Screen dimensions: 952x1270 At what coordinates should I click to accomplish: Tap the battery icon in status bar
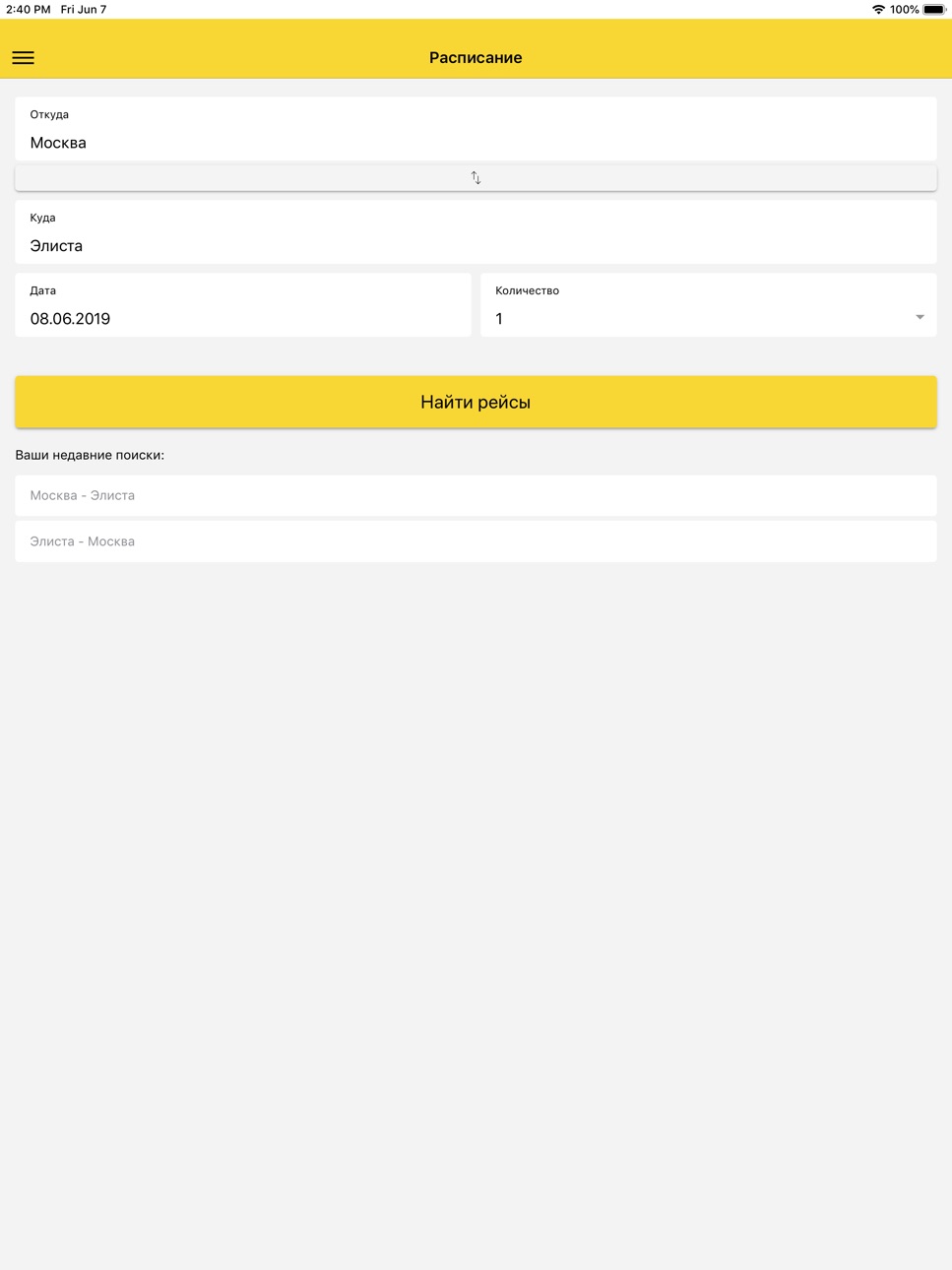(x=933, y=9)
